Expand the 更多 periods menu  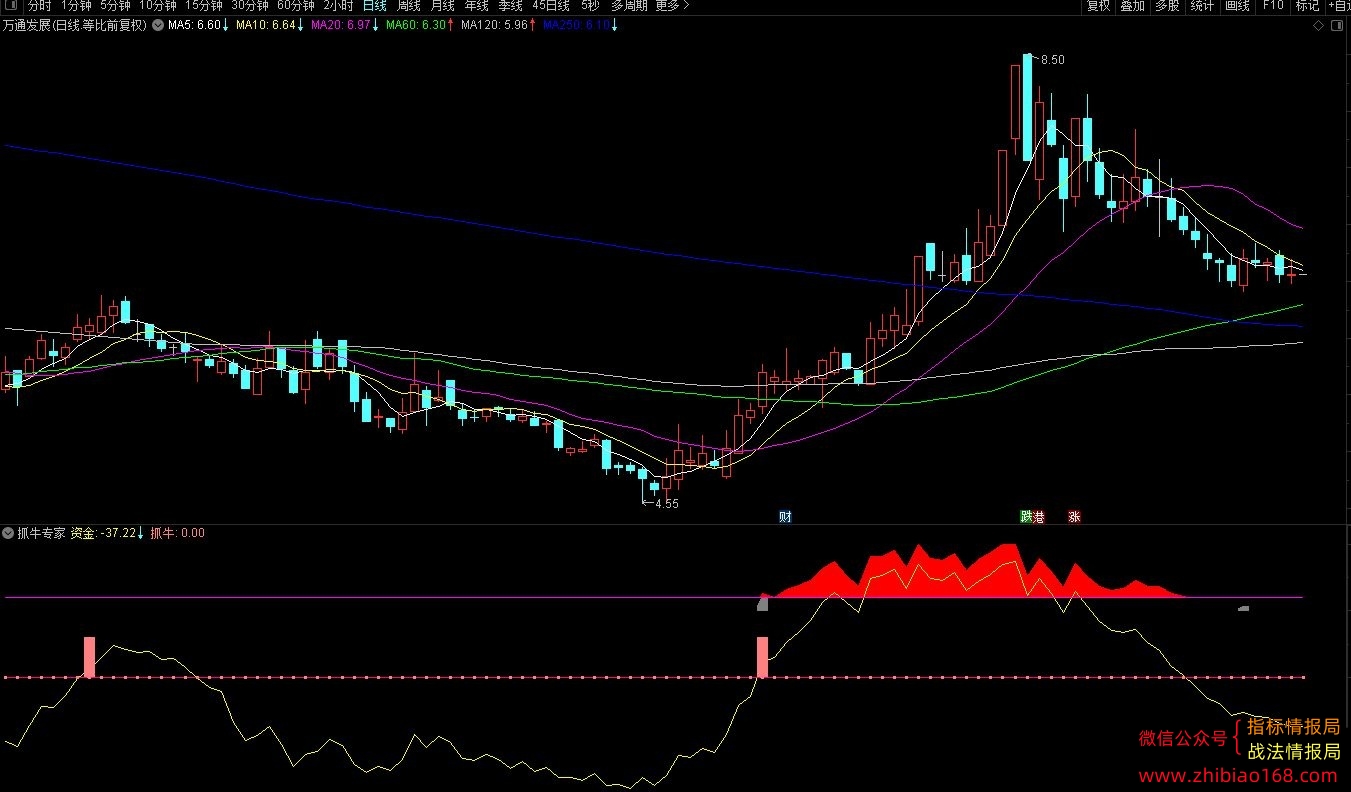[x=671, y=6]
